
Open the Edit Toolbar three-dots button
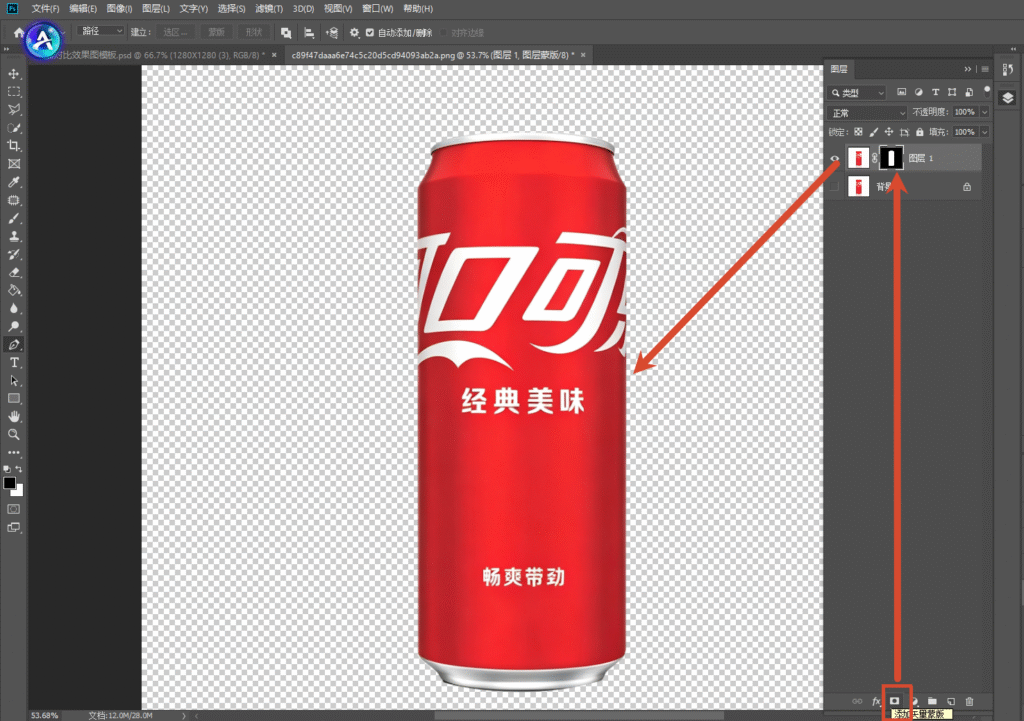(x=14, y=452)
